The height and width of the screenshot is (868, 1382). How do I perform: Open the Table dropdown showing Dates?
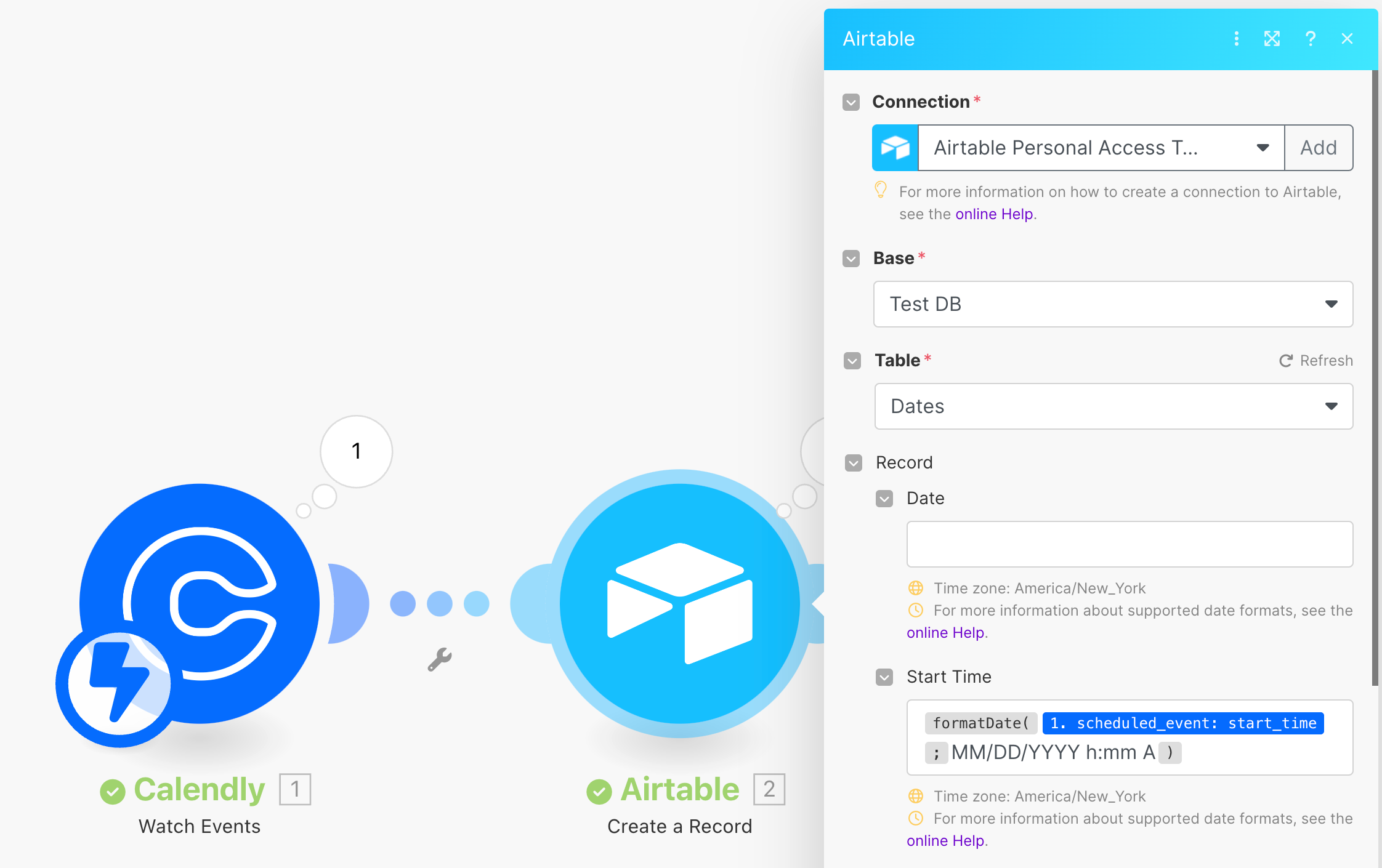point(1113,406)
